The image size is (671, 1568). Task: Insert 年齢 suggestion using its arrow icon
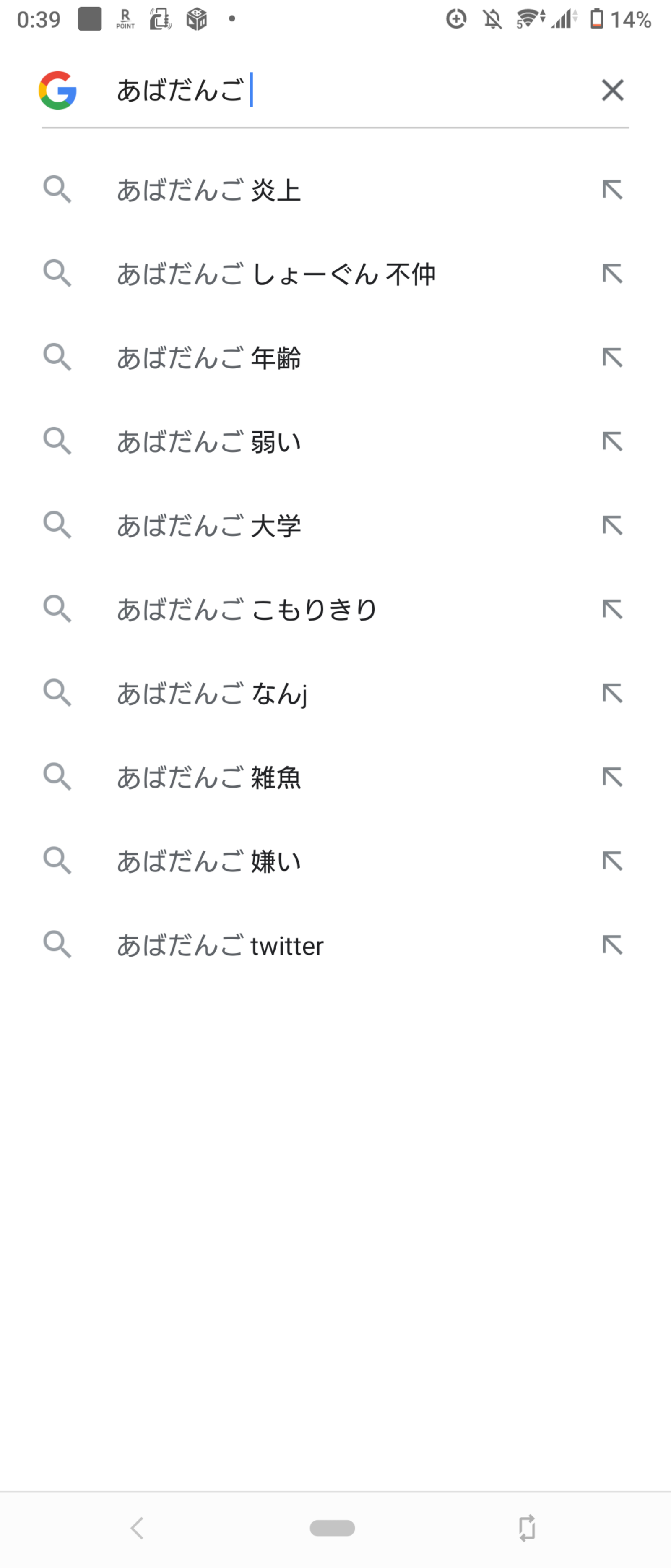pyautogui.click(x=613, y=358)
